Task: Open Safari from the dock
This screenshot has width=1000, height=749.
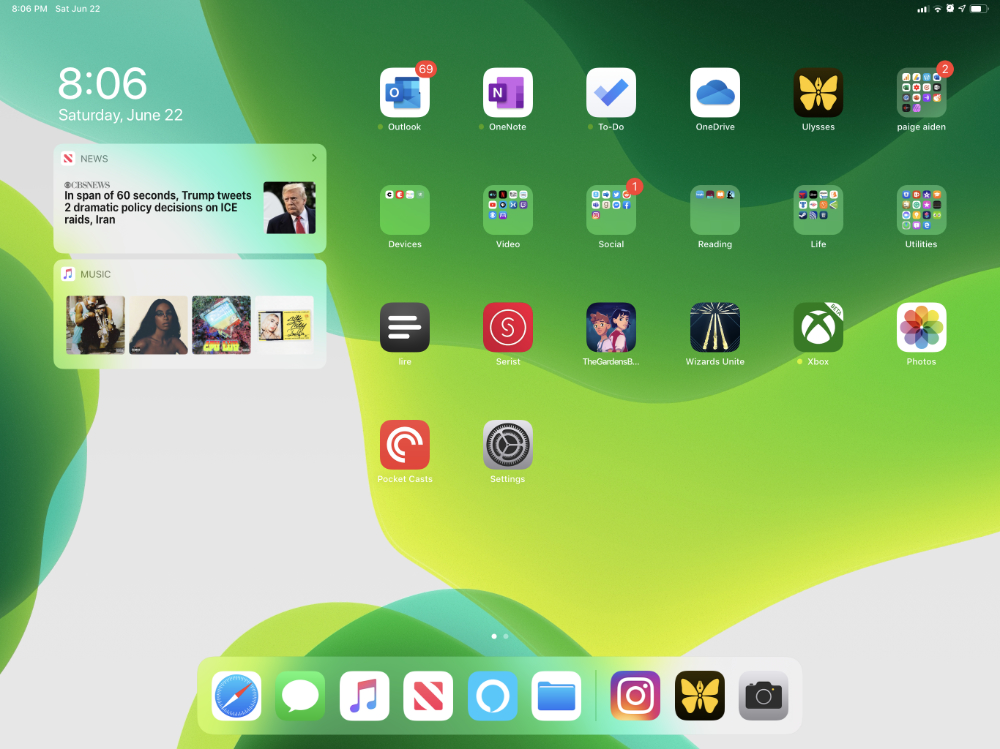Action: pyautogui.click(x=236, y=695)
